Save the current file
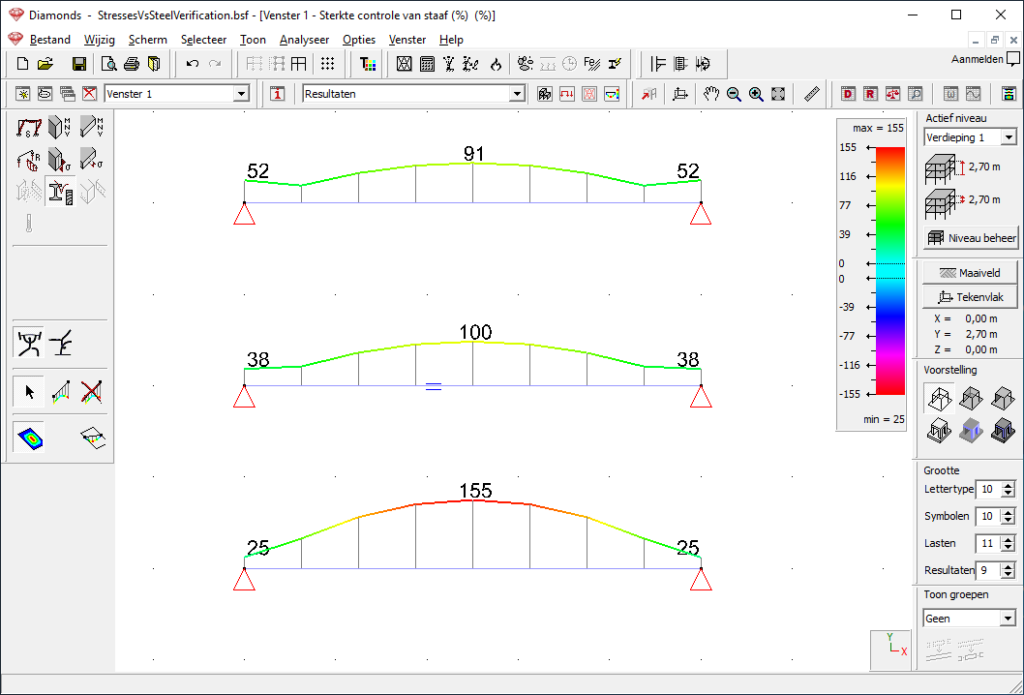Viewport: 1024px width, 695px height. (79, 64)
